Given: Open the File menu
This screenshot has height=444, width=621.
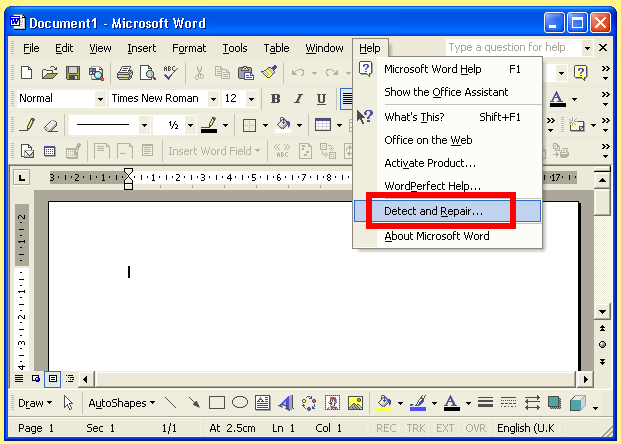Looking at the screenshot, I should pyautogui.click(x=31, y=48).
